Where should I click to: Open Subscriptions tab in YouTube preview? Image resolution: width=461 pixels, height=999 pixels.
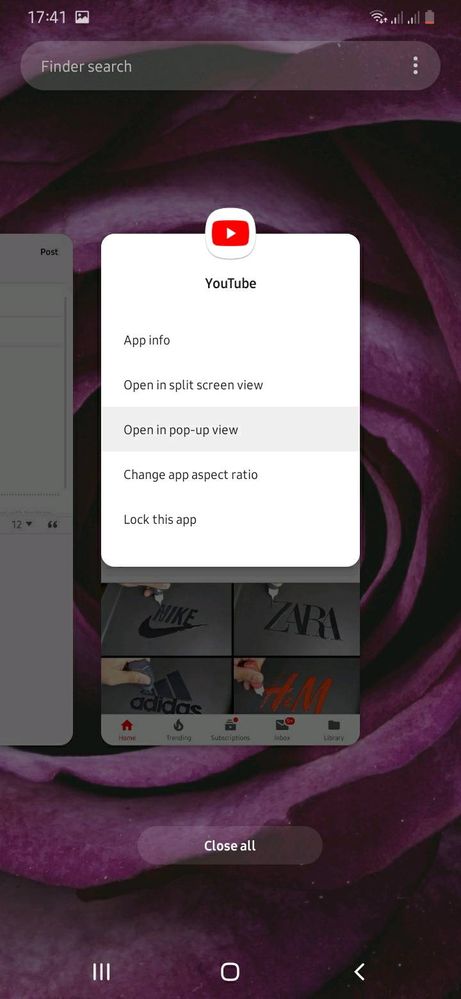[230, 730]
